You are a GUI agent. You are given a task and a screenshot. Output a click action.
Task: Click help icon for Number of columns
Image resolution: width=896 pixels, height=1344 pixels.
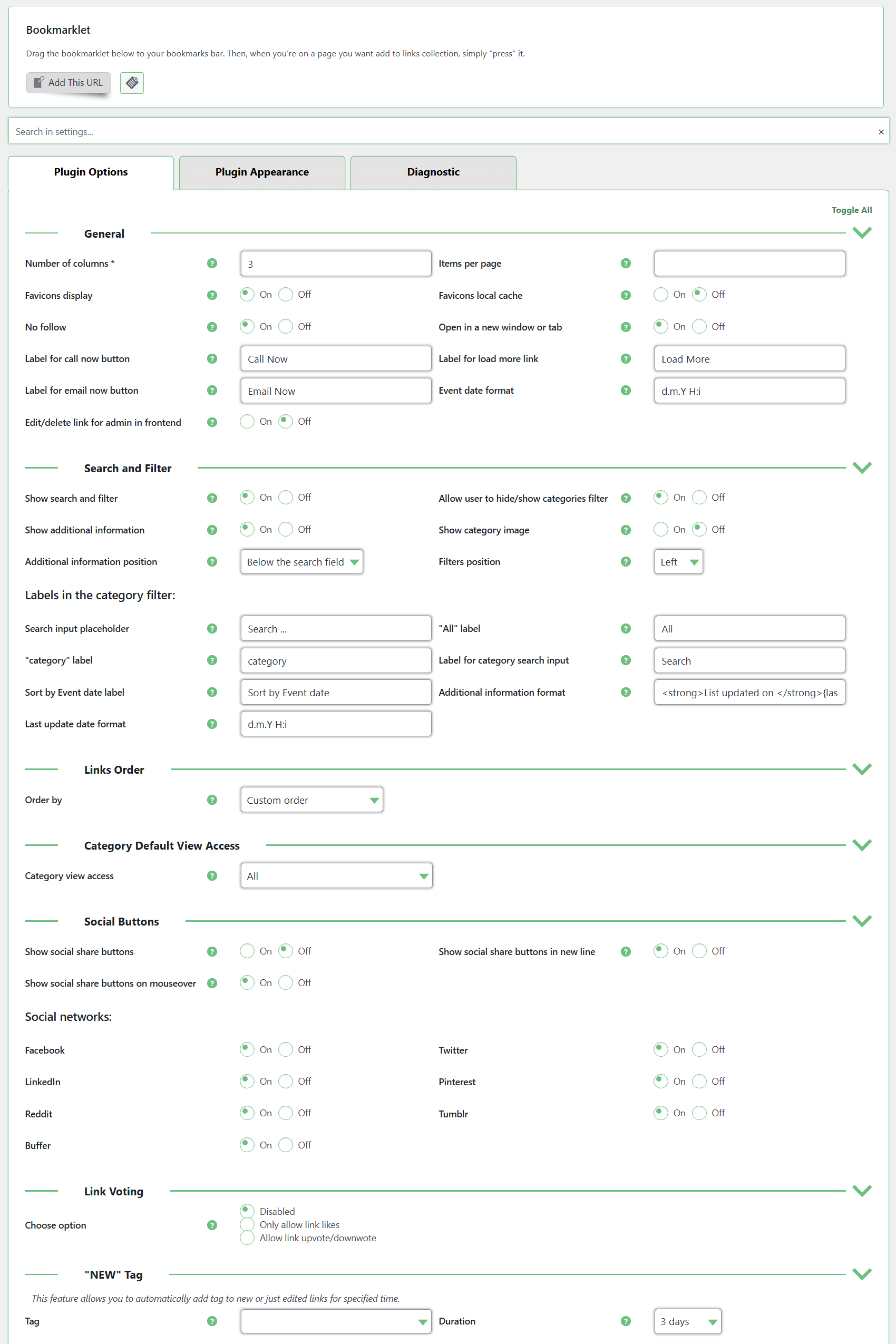(x=212, y=264)
